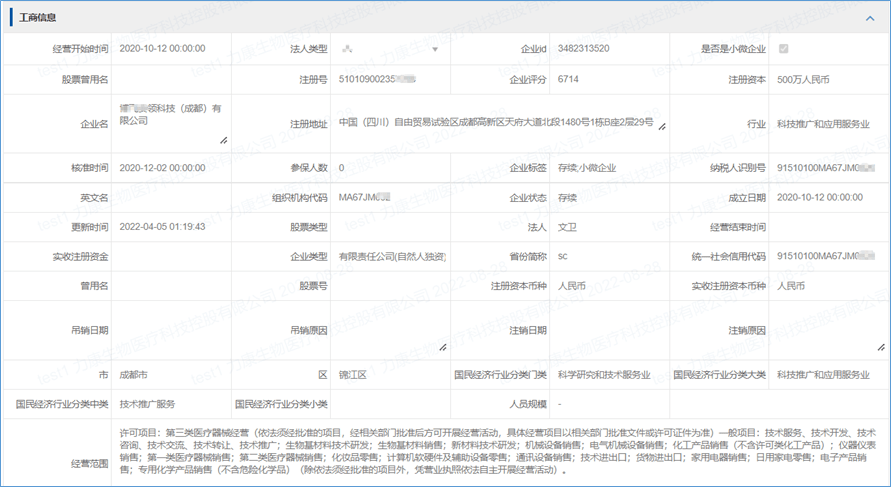
Task: Click the 注册地址 field resize handle
Action: coord(661,128)
